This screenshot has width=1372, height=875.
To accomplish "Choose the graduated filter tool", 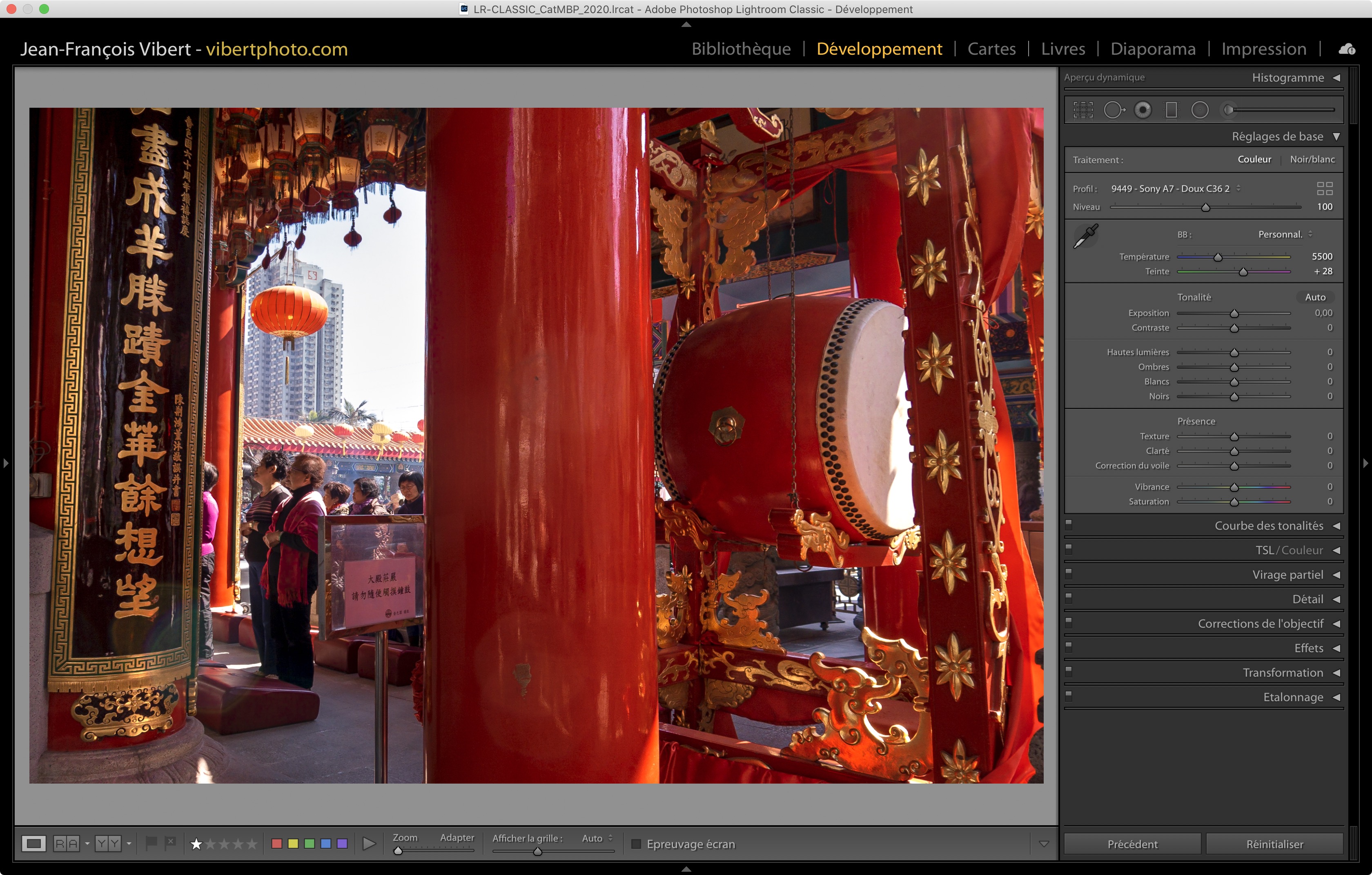I will pos(1171,110).
